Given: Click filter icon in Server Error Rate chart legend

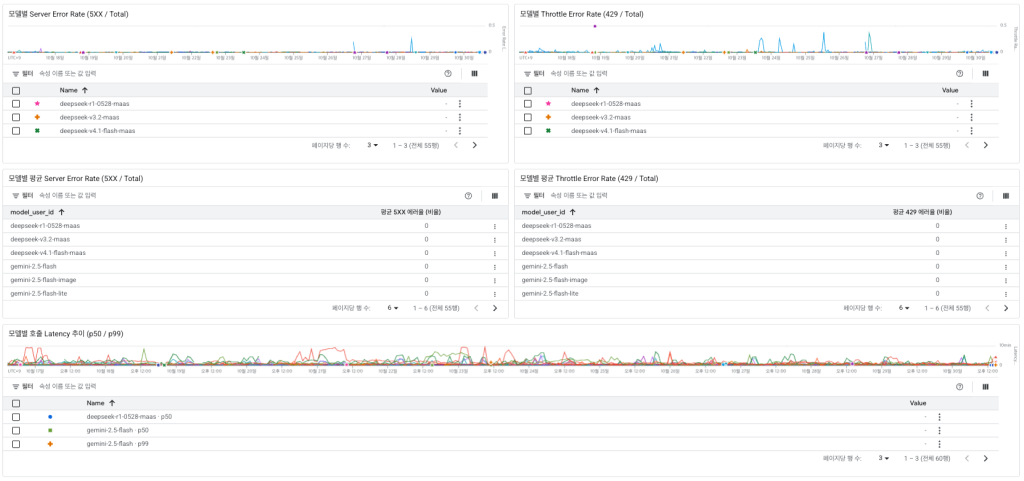Looking at the screenshot, I should [x=16, y=74].
